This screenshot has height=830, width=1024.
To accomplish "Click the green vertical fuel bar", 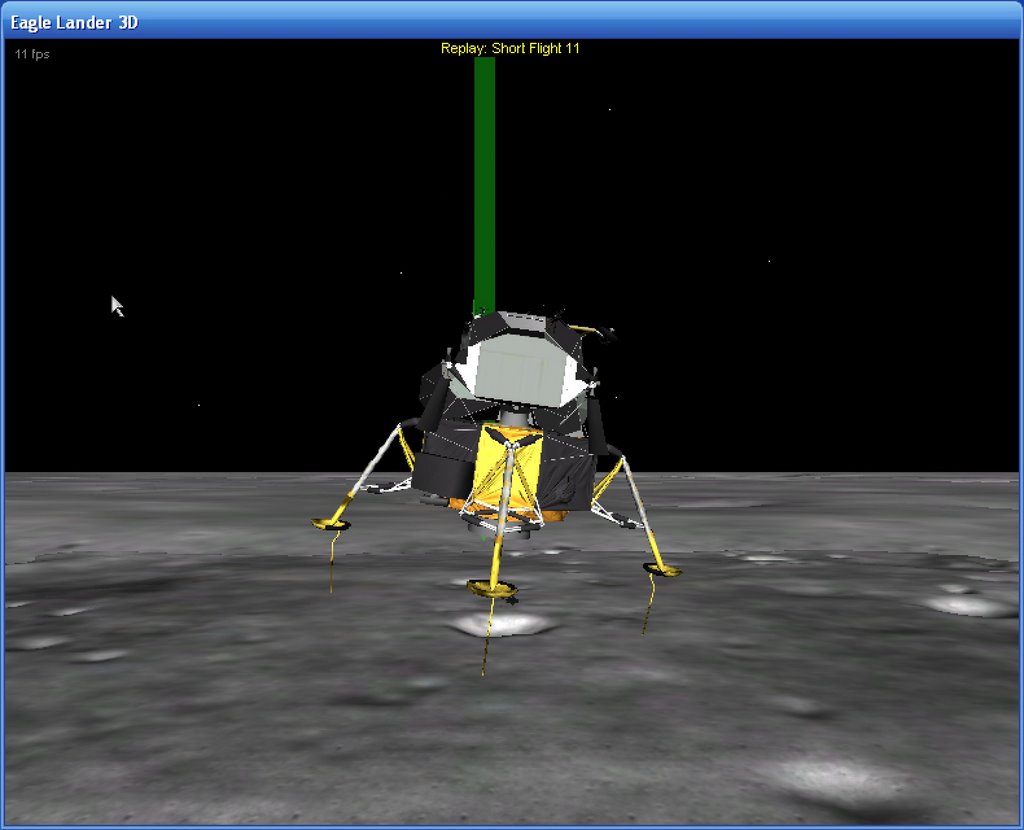I will (x=484, y=187).
